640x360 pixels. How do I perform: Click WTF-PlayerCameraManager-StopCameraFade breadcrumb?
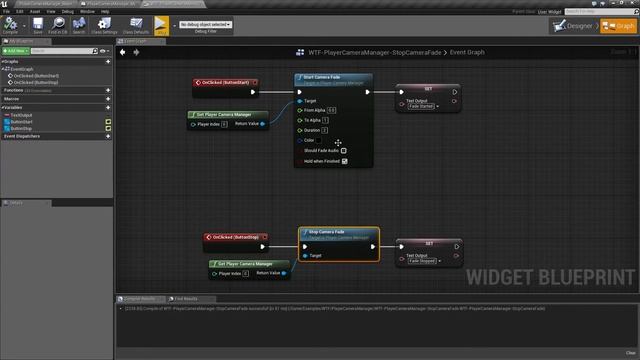[375, 52]
